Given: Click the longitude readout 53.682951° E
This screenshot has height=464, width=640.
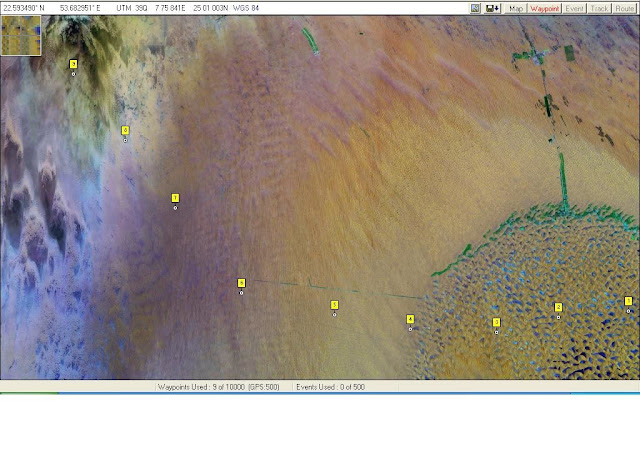Looking at the screenshot, I should tap(80, 8).
